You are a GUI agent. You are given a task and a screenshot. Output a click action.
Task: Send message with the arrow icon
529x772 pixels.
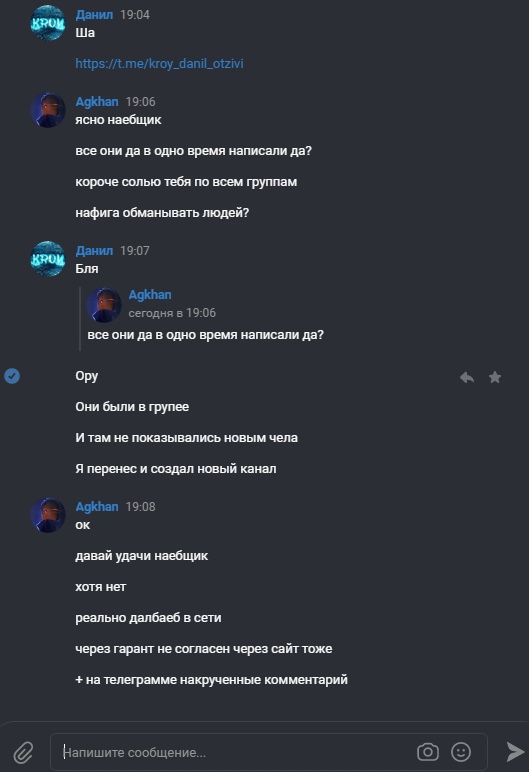[x=515, y=752]
